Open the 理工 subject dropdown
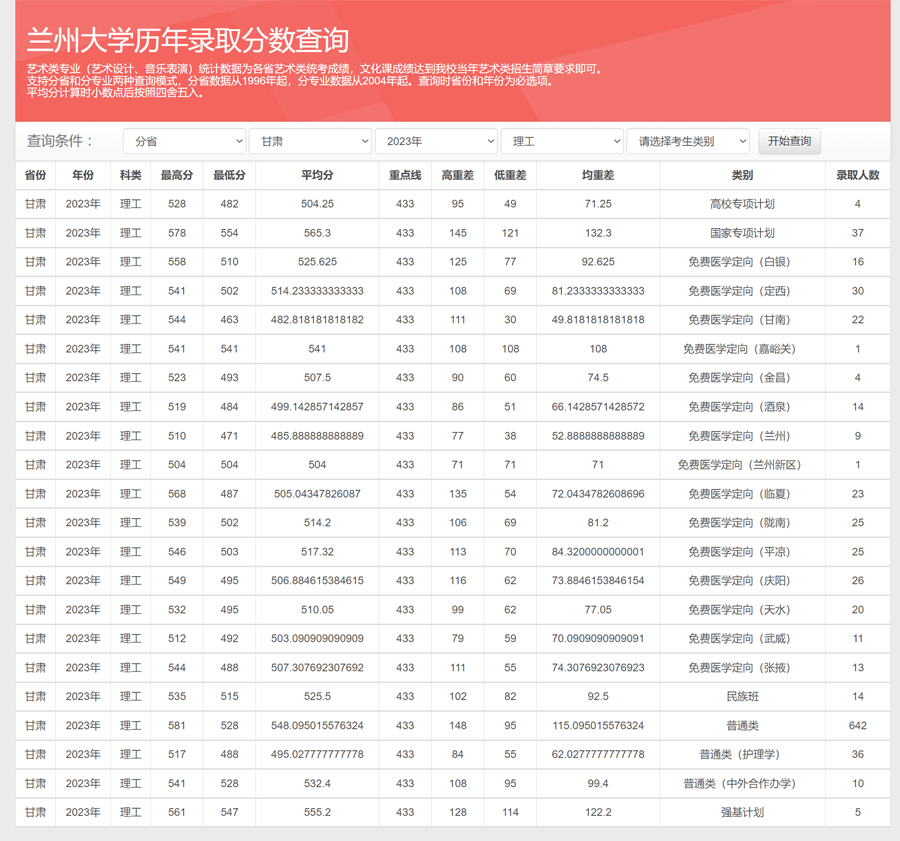 pos(562,141)
